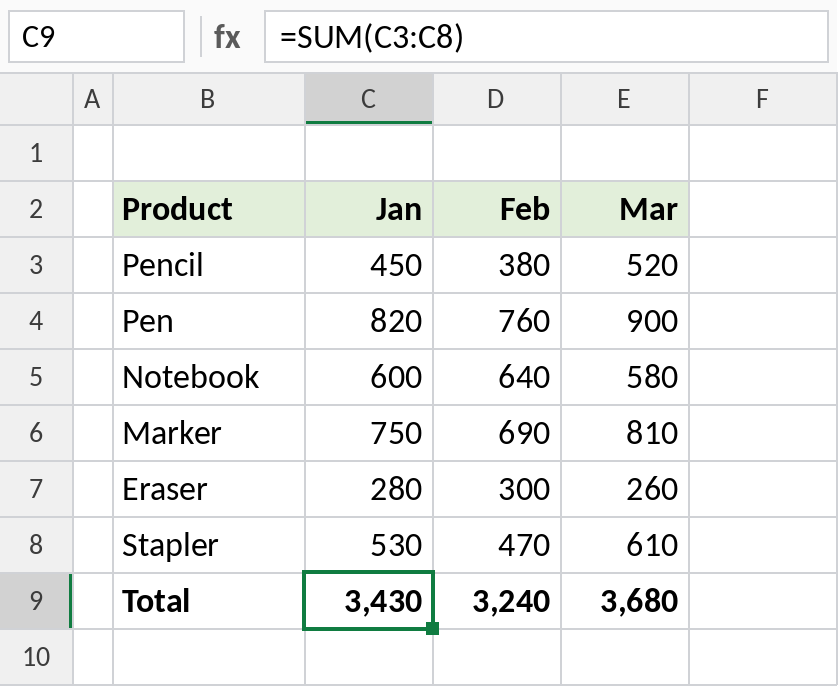
Task: Click Eraser's Jan value 280
Action: [369, 489]
